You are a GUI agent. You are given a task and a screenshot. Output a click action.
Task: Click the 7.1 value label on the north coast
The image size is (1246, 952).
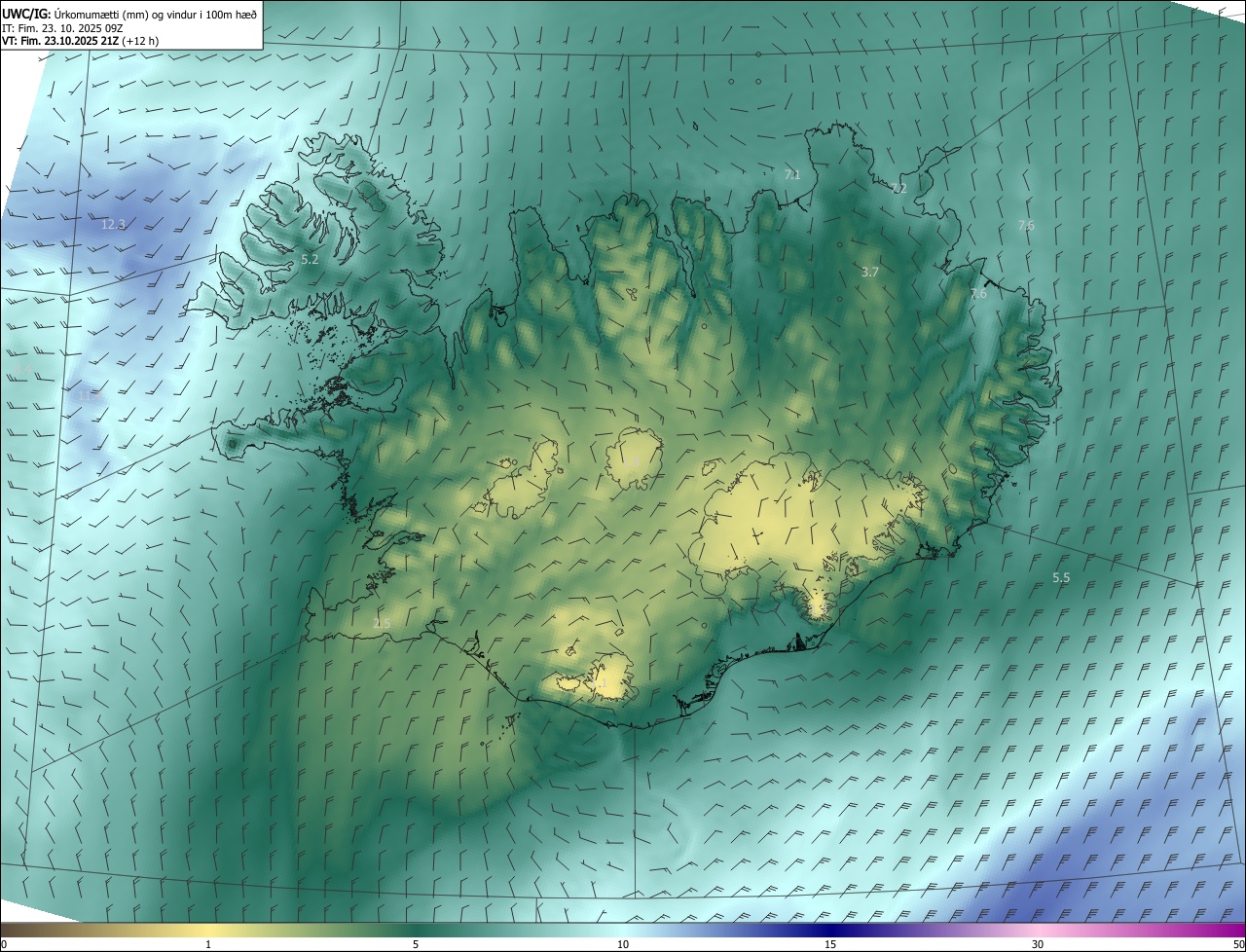pyautogui.click(x=792, y=175)
